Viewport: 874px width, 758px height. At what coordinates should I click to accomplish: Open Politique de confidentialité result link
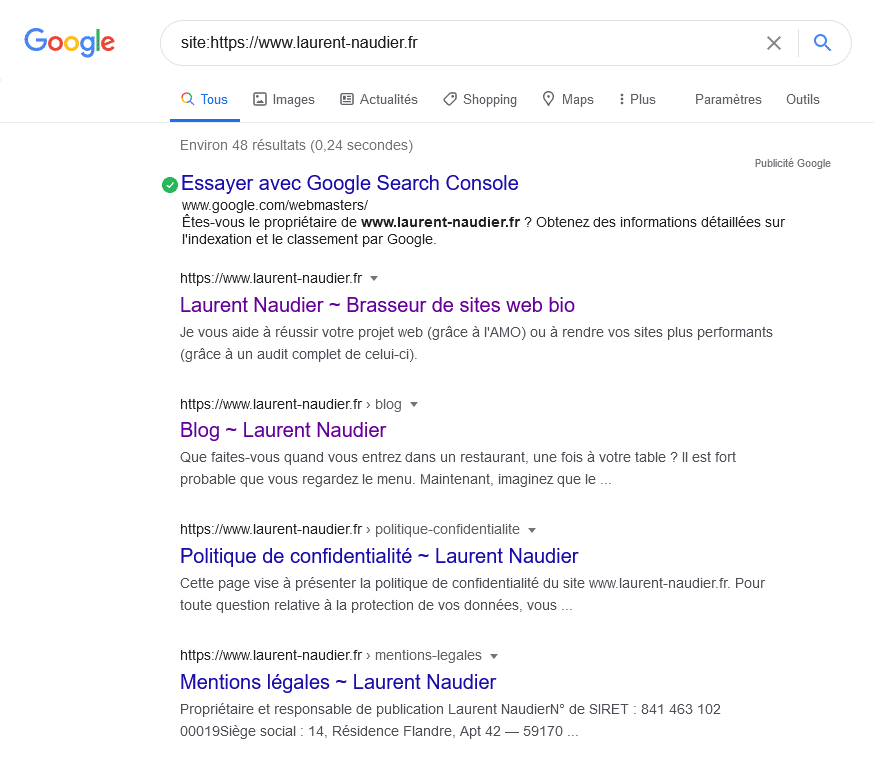click(379, 556)
